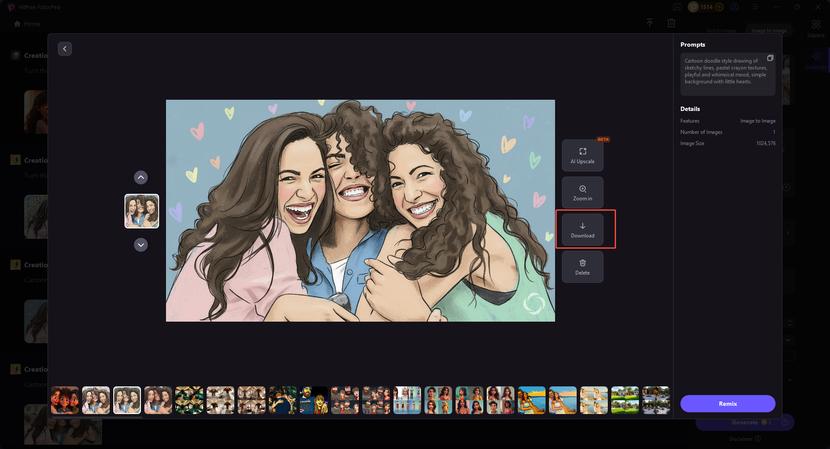Image resolution: width=830 pixels, height=449 pixels.
Task: Add credits with the plus next to 1514
Action: (719, 7)
